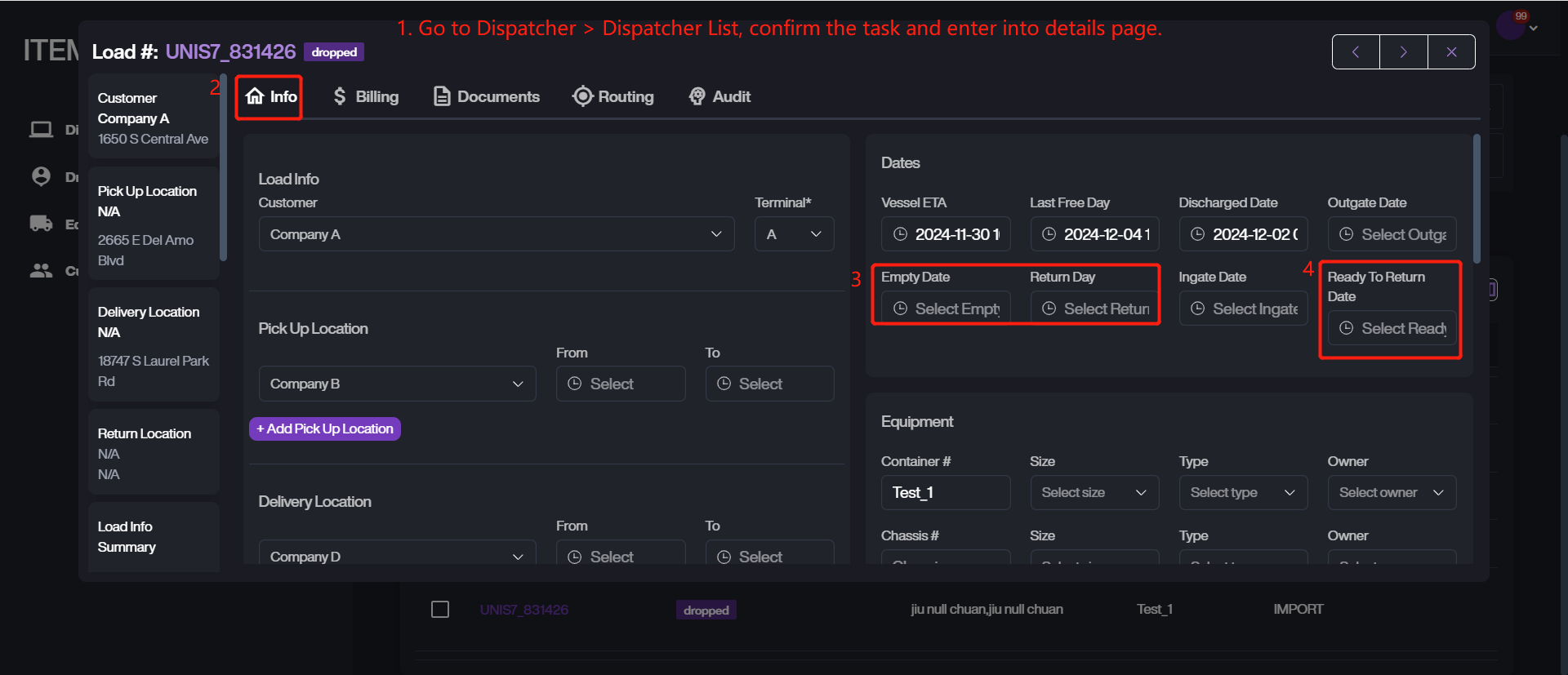Open the UNIS7_831426 link in the table

tap(524, 610)
